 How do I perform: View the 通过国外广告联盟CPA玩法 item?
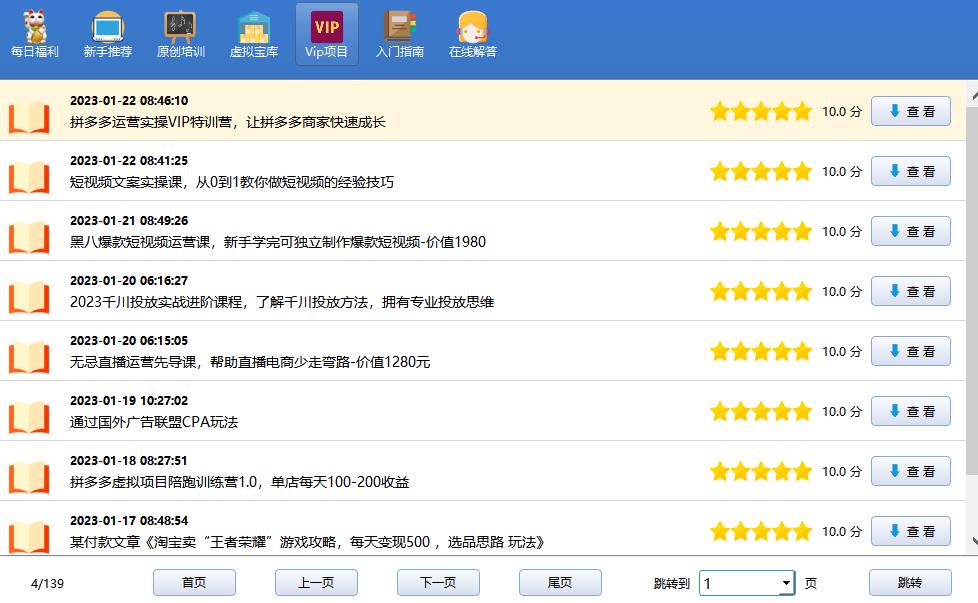pos(911,410)
